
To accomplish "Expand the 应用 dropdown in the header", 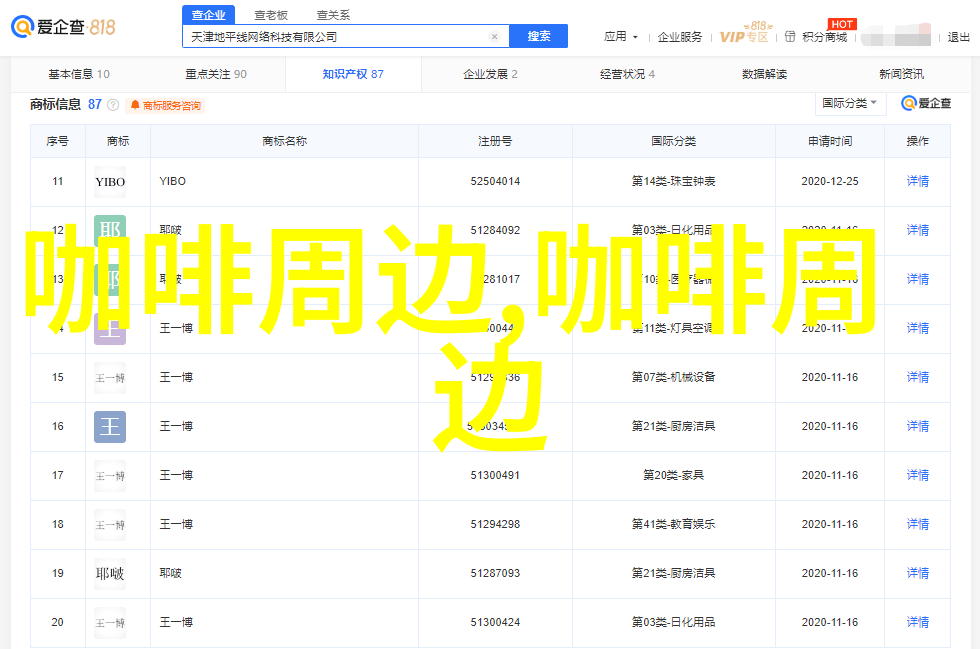I will (621, 37).
